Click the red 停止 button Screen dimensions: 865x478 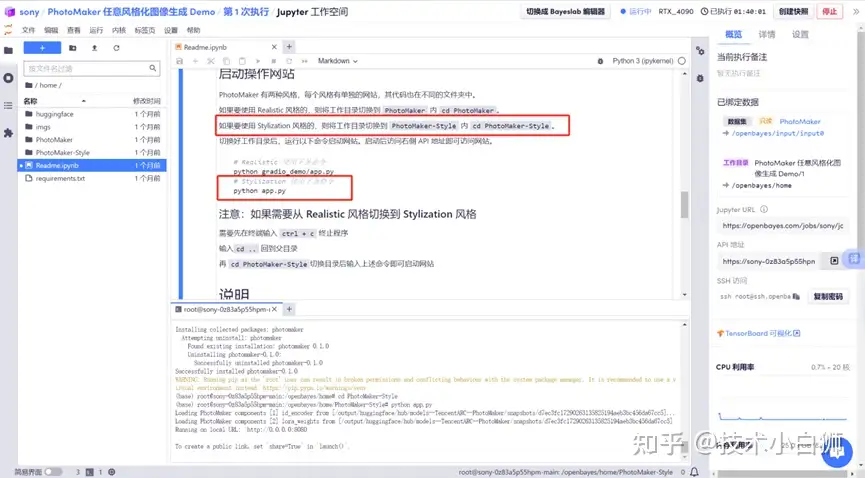(829, 12)
